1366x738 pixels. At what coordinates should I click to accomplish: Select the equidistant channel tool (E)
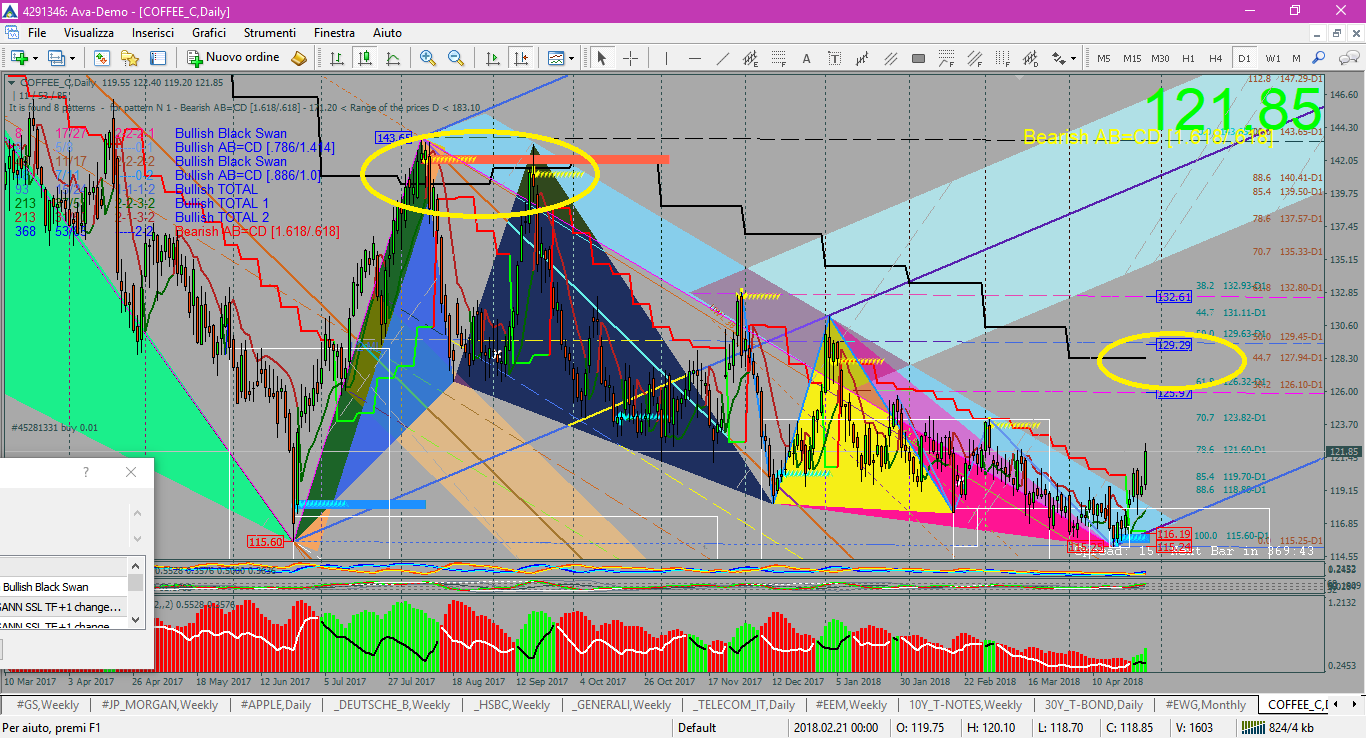[x=750, y=58]
